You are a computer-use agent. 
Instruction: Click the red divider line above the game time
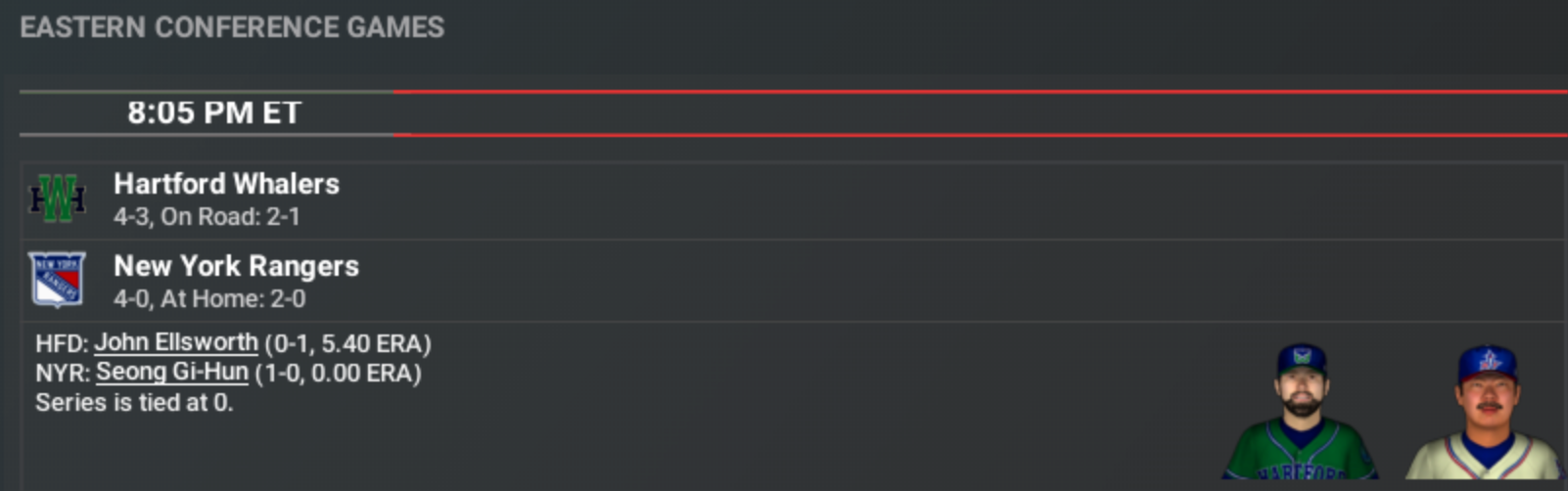(x=979, y=92)
